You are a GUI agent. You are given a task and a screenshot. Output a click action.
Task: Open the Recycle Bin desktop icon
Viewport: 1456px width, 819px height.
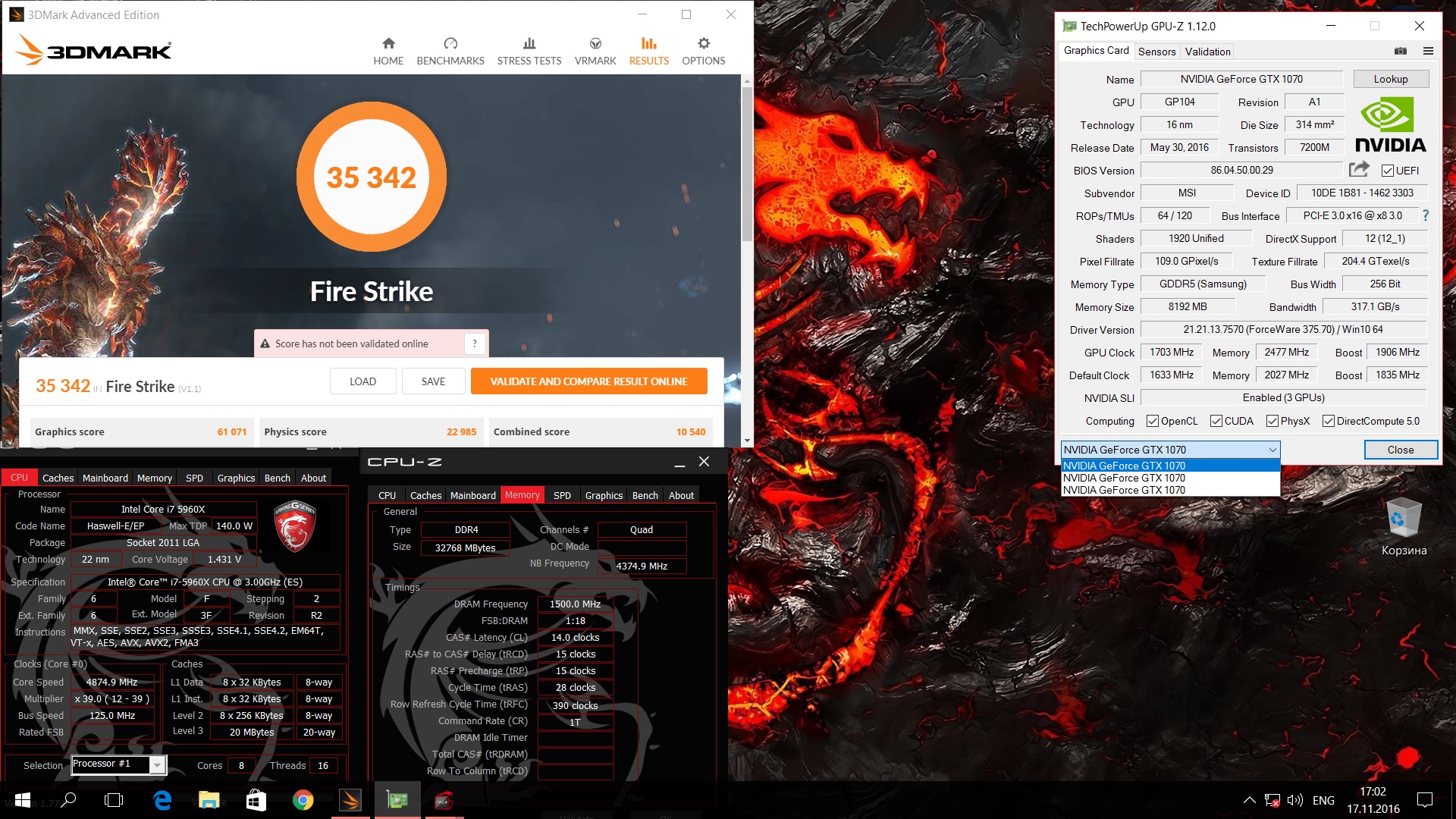point(1404,527)
